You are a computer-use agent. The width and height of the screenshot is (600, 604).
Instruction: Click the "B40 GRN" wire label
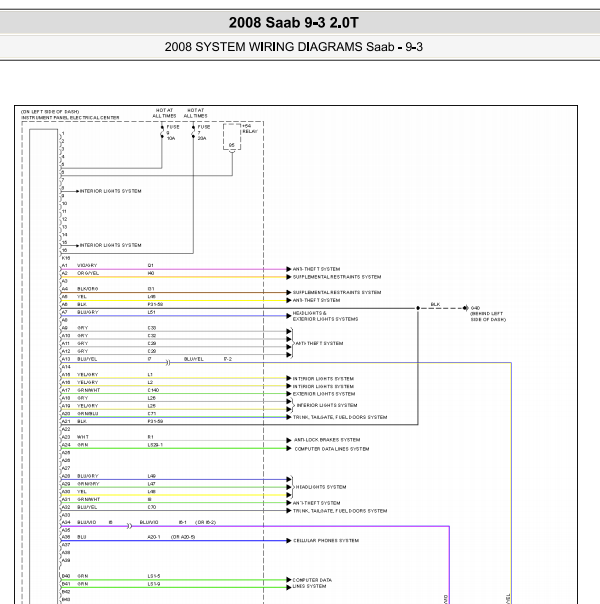[x=75, y=576]
